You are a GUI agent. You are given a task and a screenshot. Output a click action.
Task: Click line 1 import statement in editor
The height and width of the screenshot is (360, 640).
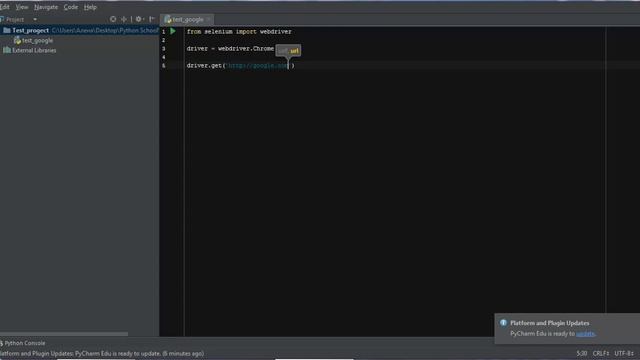pos(239,31)
